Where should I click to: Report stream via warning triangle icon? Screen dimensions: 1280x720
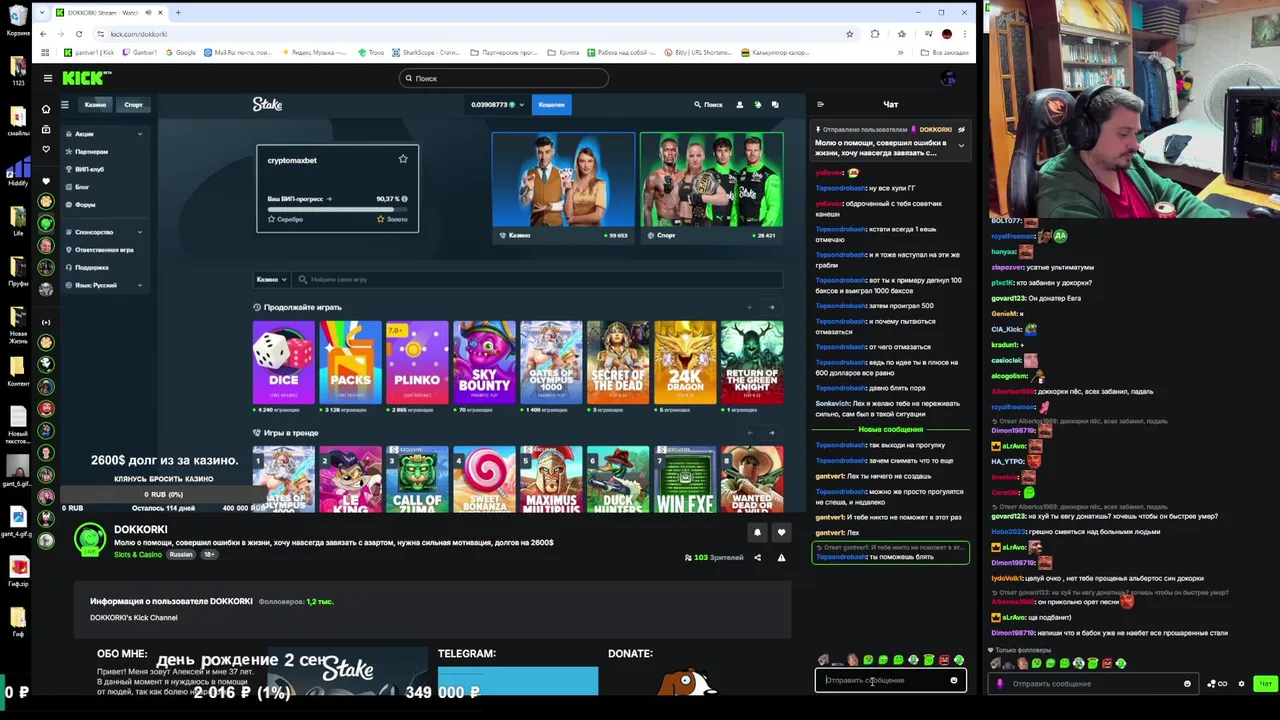click(x=781, y=557)
